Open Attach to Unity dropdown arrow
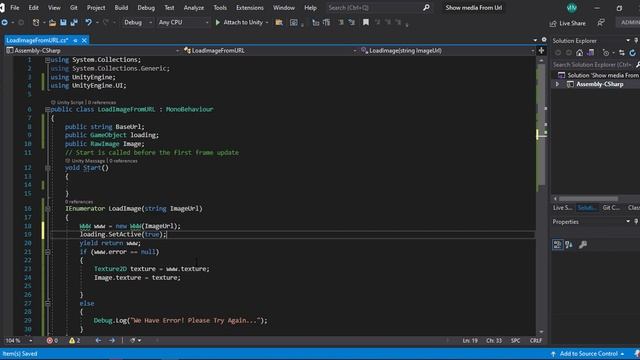This screenshot has width=640, height=360. (267, 22)
